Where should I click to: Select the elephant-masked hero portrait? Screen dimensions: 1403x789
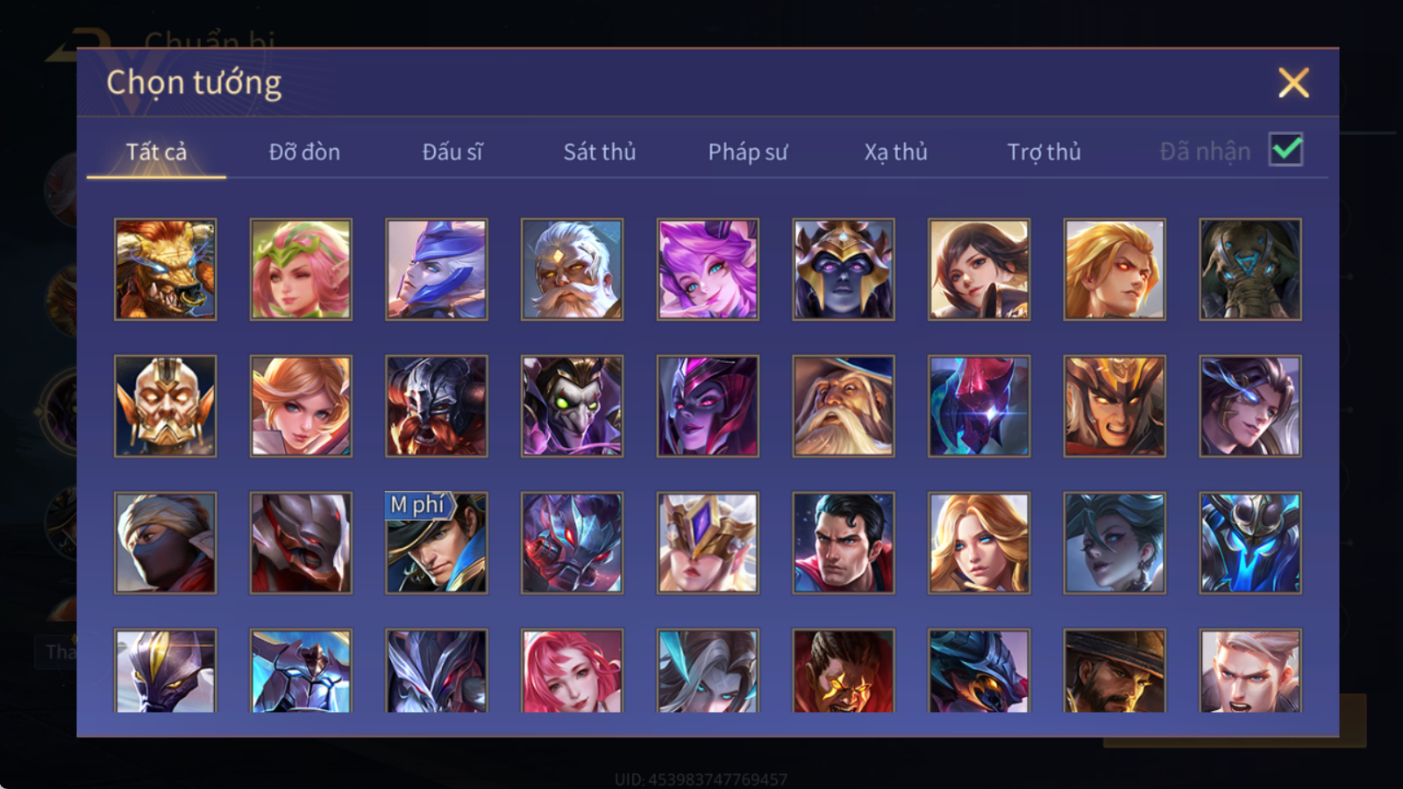(x=1250, y=270)
